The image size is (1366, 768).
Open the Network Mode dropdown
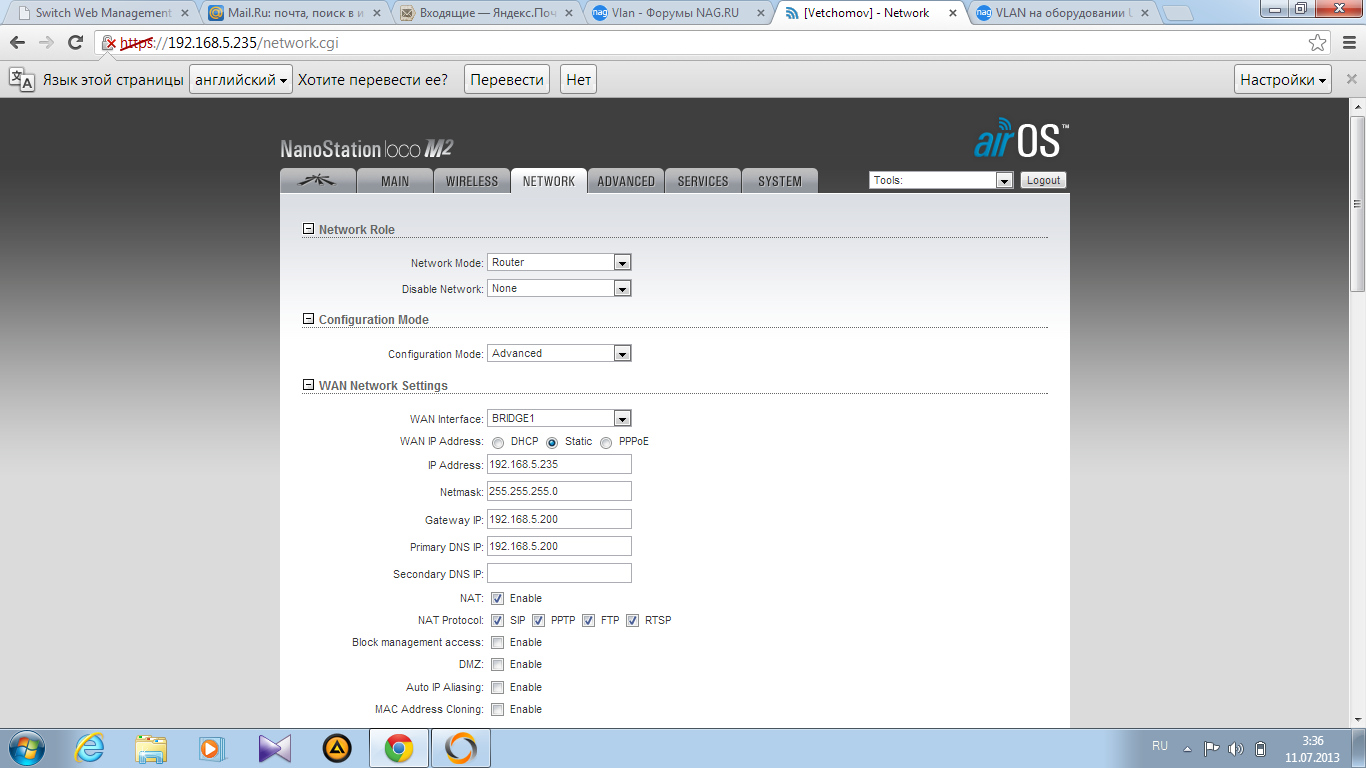pos(559,262)
